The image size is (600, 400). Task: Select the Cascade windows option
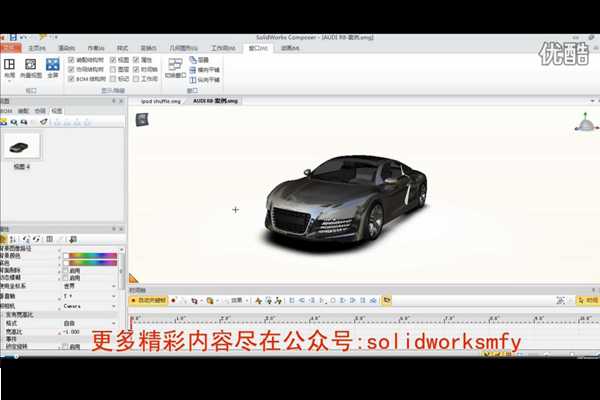[199, 60]
